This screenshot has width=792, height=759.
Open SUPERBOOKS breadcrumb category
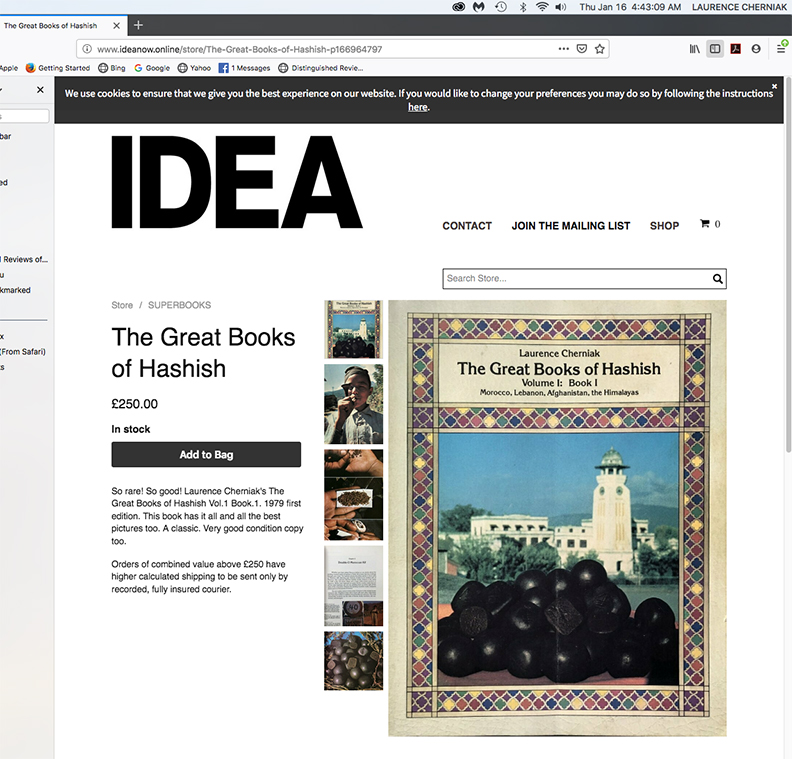[x=179, y=305]
